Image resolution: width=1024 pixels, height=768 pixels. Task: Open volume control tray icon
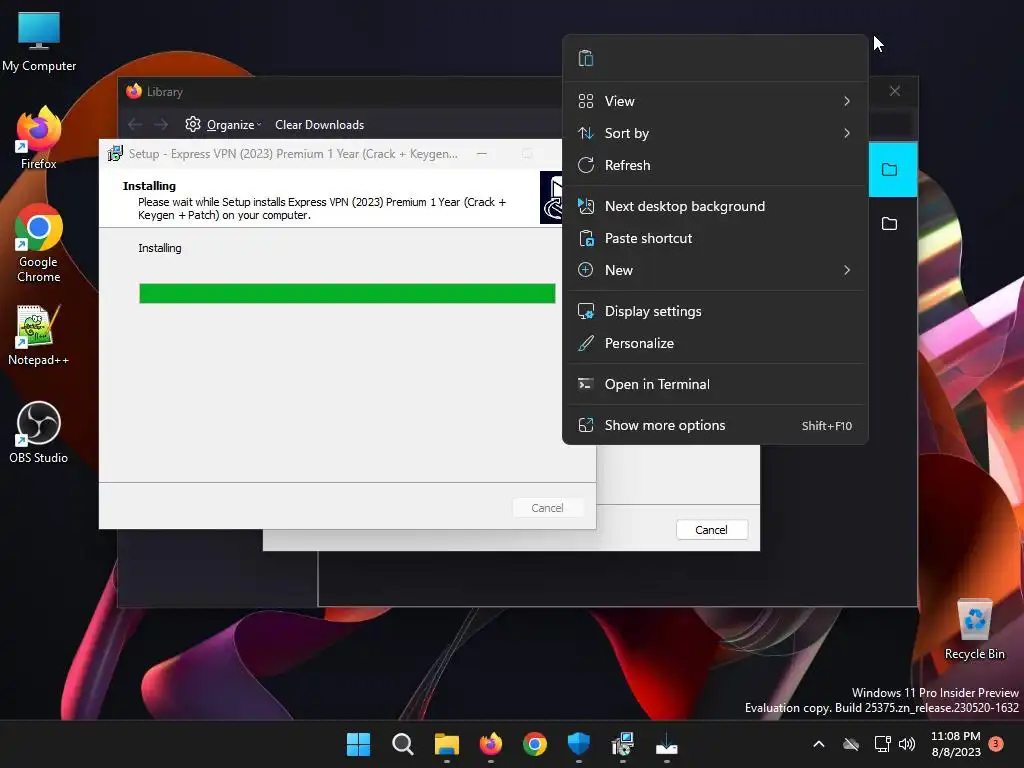pyautogui.click(x=907, y=744)
